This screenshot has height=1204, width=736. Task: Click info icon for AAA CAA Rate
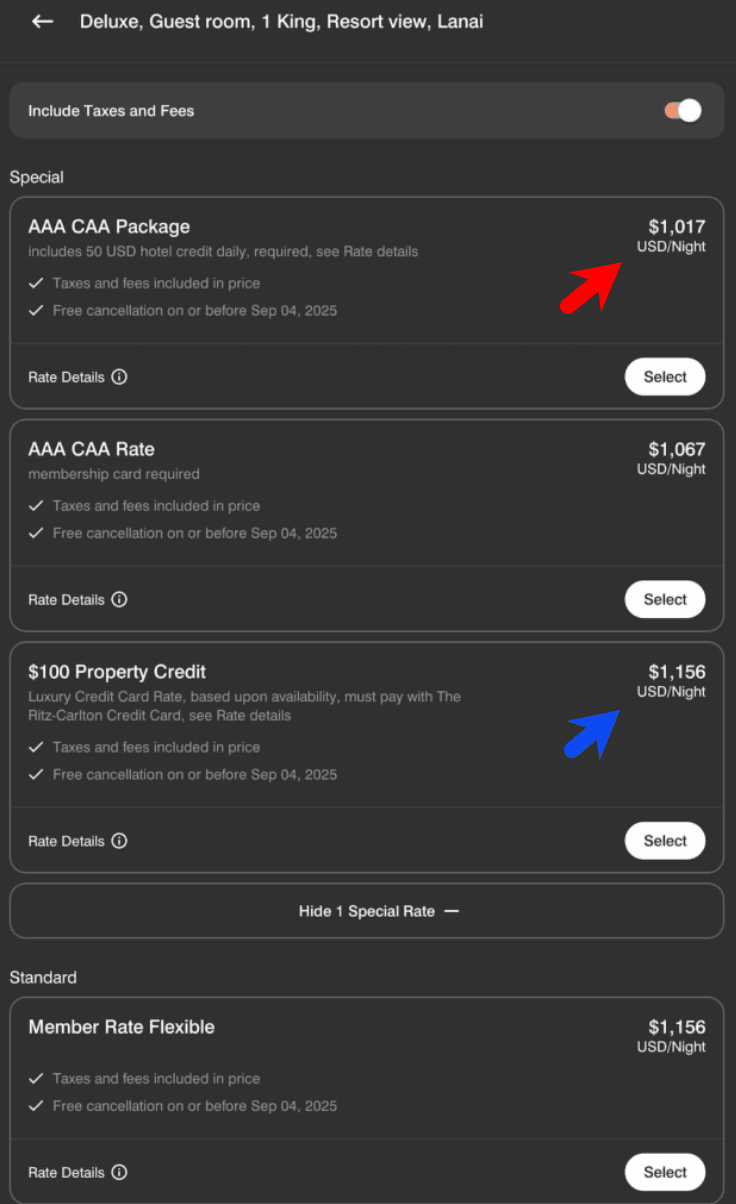[119, 600]
